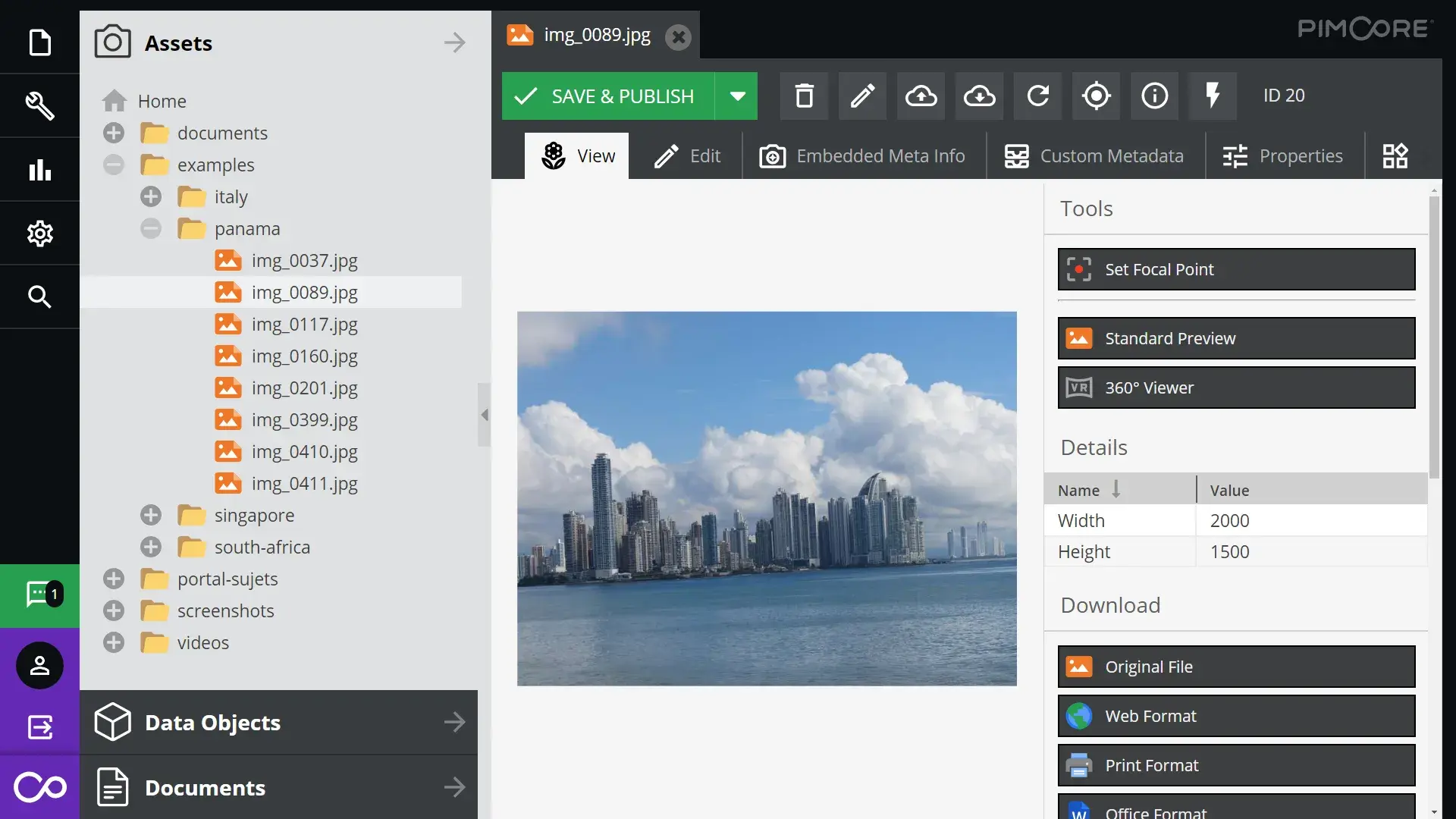
Task: Download the Original File
Action: 1237,666
